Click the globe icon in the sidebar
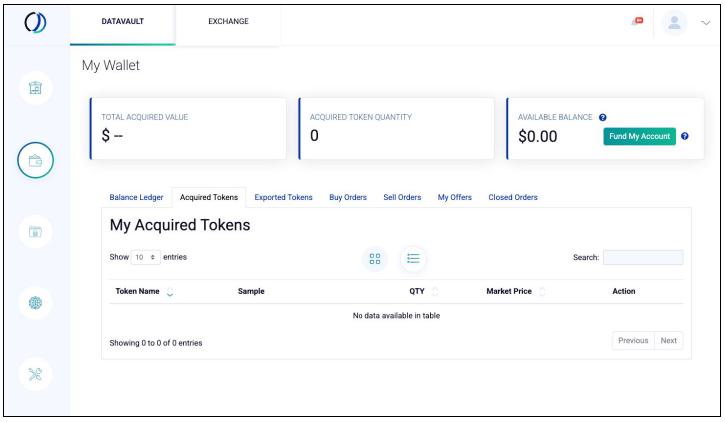The width and height of the screenshot is (725, 422). pyautogui.click(x=35, y=304)
